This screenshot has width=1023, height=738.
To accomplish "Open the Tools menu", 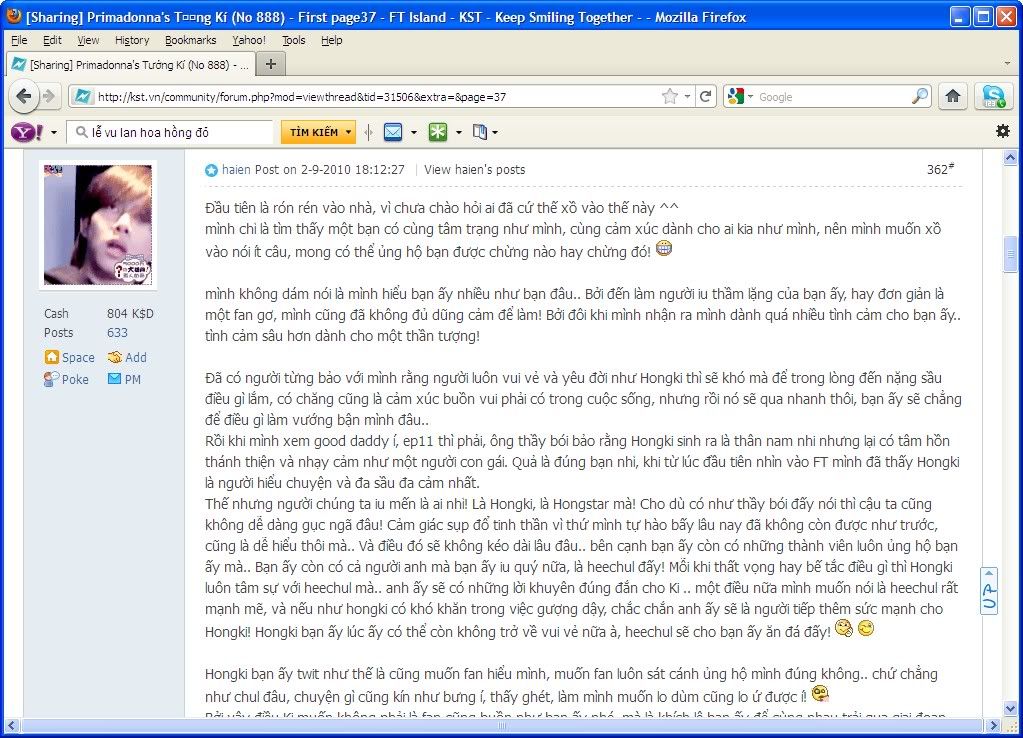I will (x=294, y=40).
